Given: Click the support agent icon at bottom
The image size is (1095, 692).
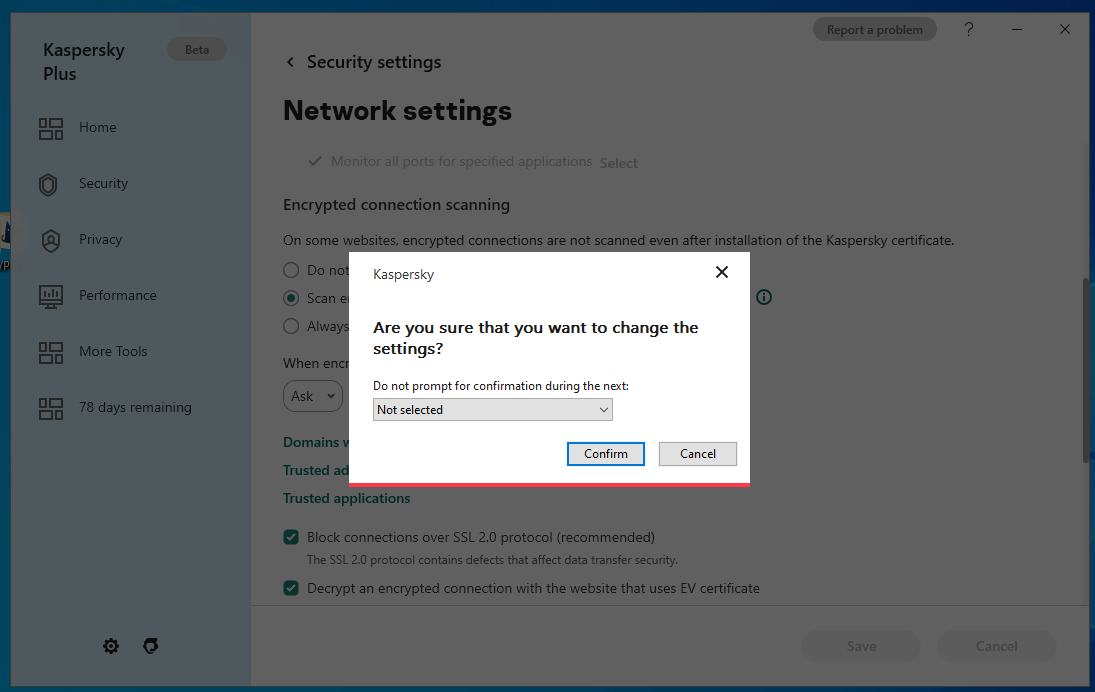Looking at the screenshot, I should (x=151, y=646).
